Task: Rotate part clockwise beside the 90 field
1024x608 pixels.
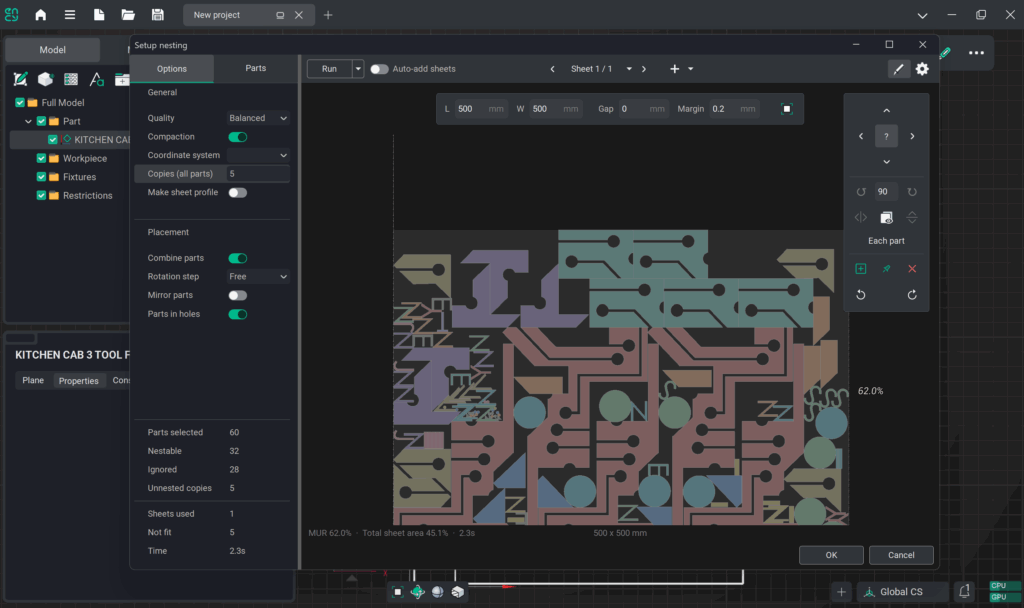Action: click(x=912, y=192)
